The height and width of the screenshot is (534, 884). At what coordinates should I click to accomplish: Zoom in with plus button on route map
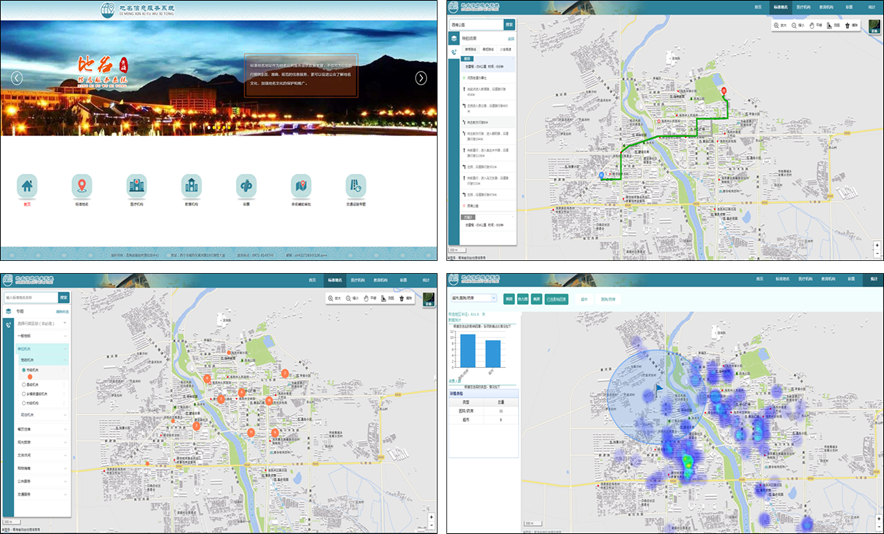tap(877, 246)
